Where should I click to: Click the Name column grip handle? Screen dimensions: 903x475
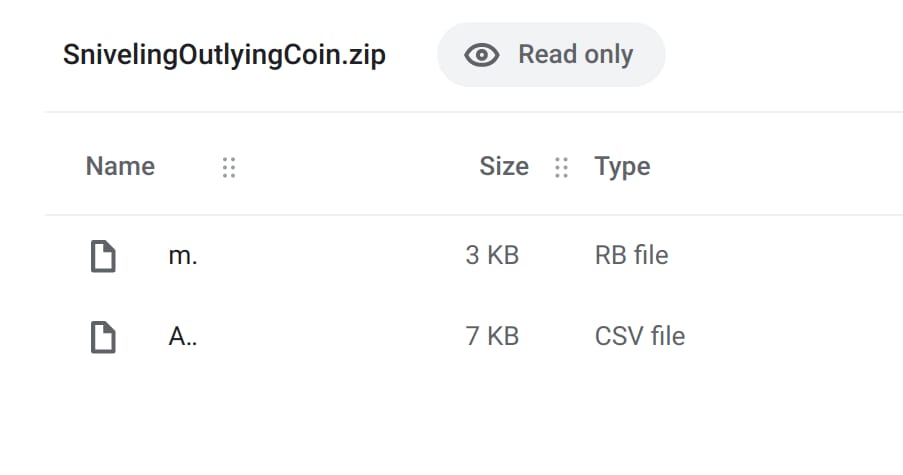click(x=229, y=168)
